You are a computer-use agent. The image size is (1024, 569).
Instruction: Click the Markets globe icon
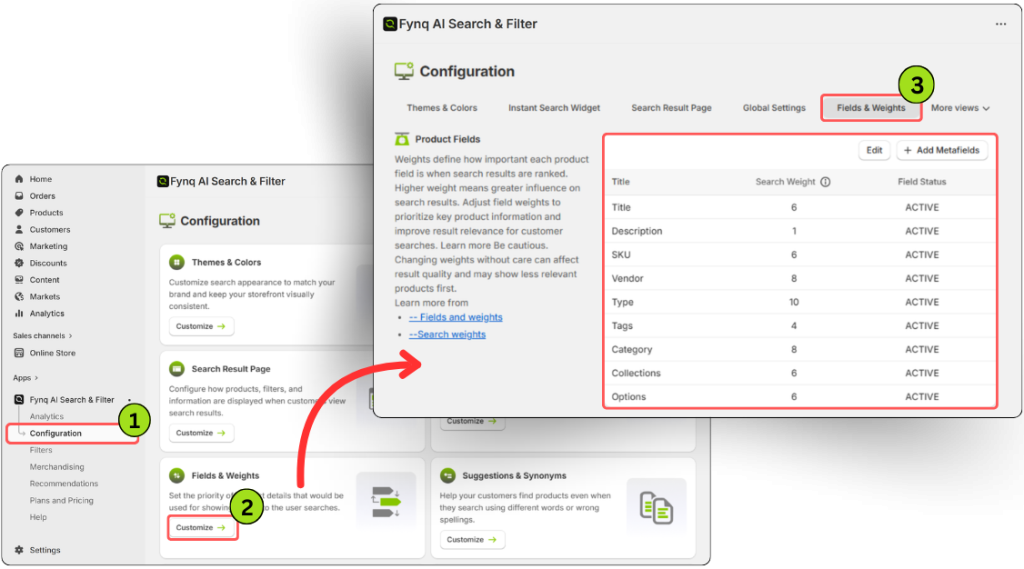tap(19, 297)
